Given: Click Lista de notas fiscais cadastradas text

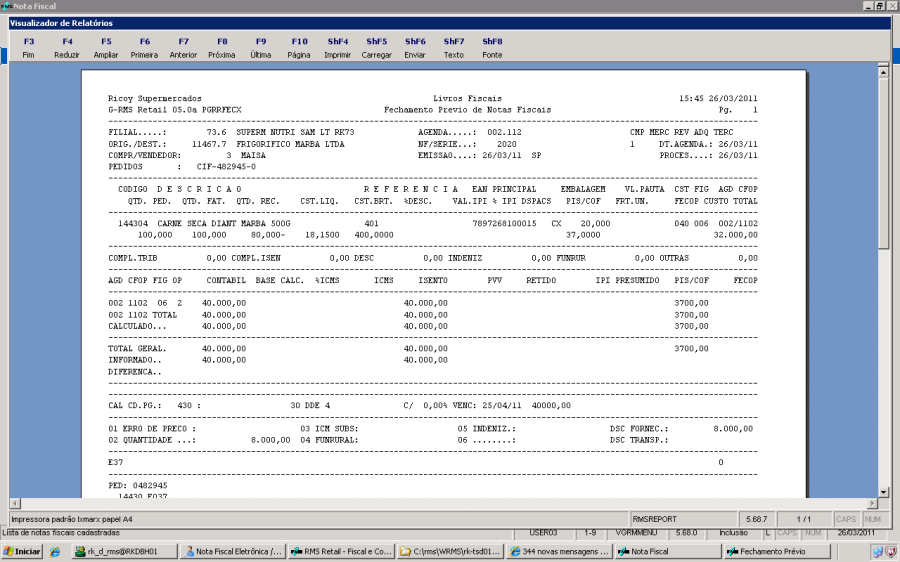Looking at the screenshot, I should pos(61,533).
